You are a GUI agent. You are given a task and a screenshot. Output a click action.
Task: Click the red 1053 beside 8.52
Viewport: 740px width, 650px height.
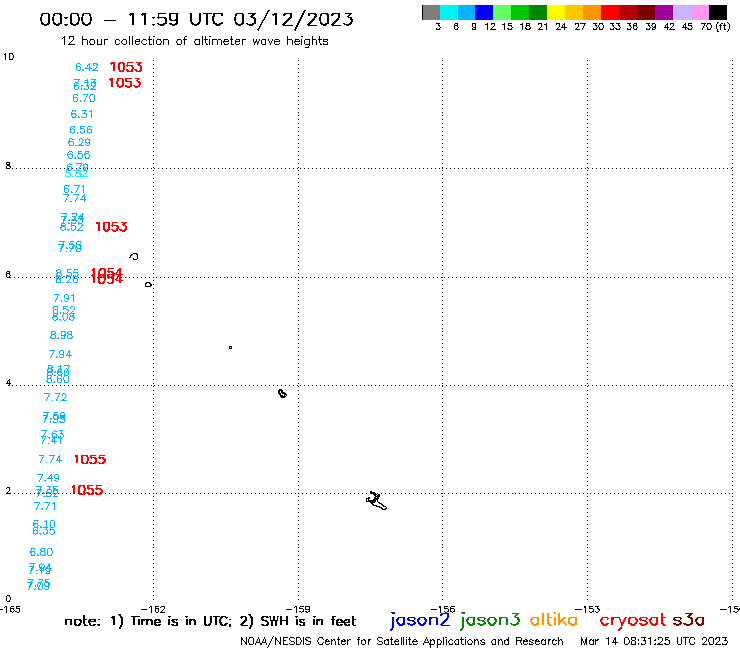click(x=111, y=227)
